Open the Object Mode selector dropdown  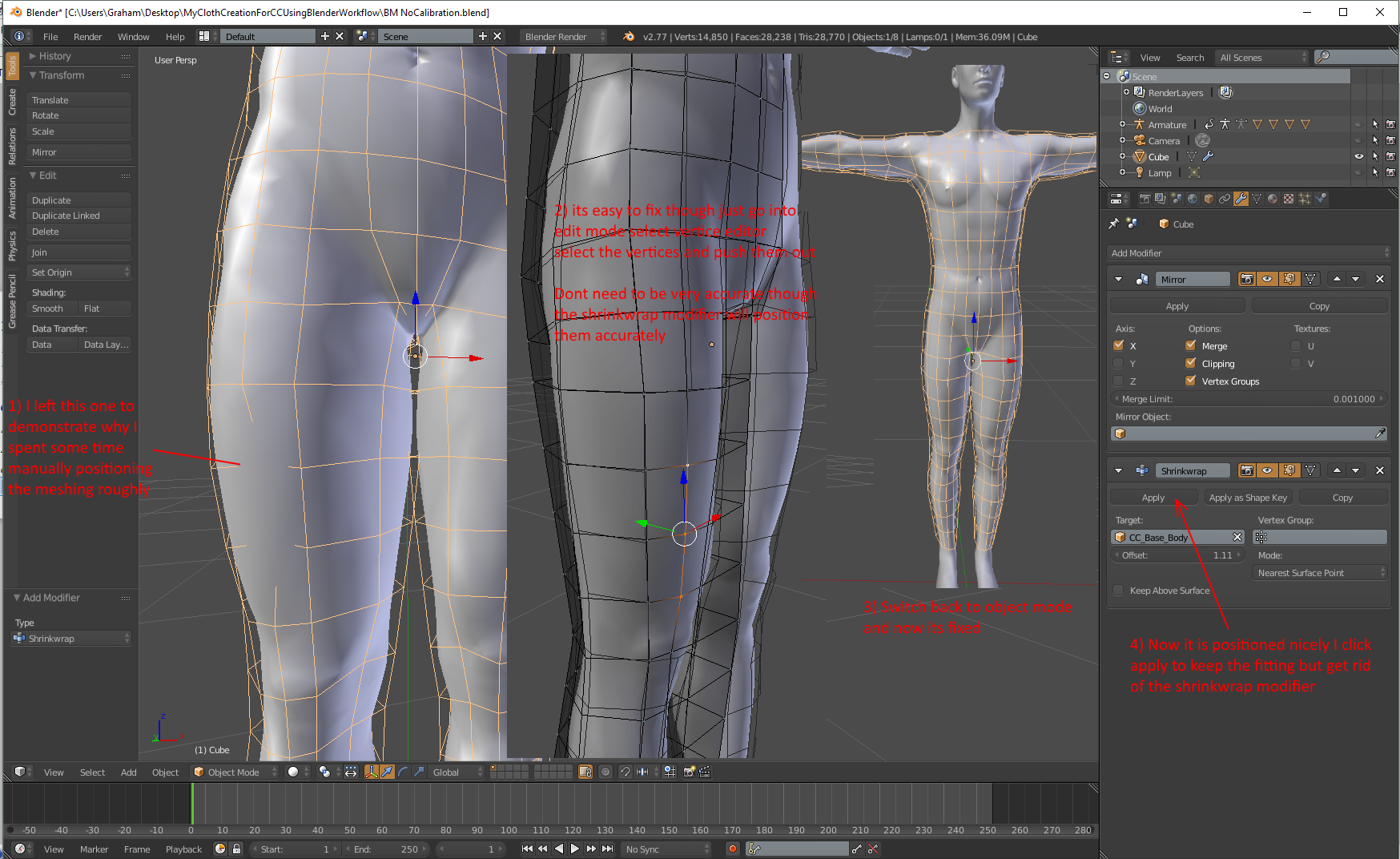(235, 772)
